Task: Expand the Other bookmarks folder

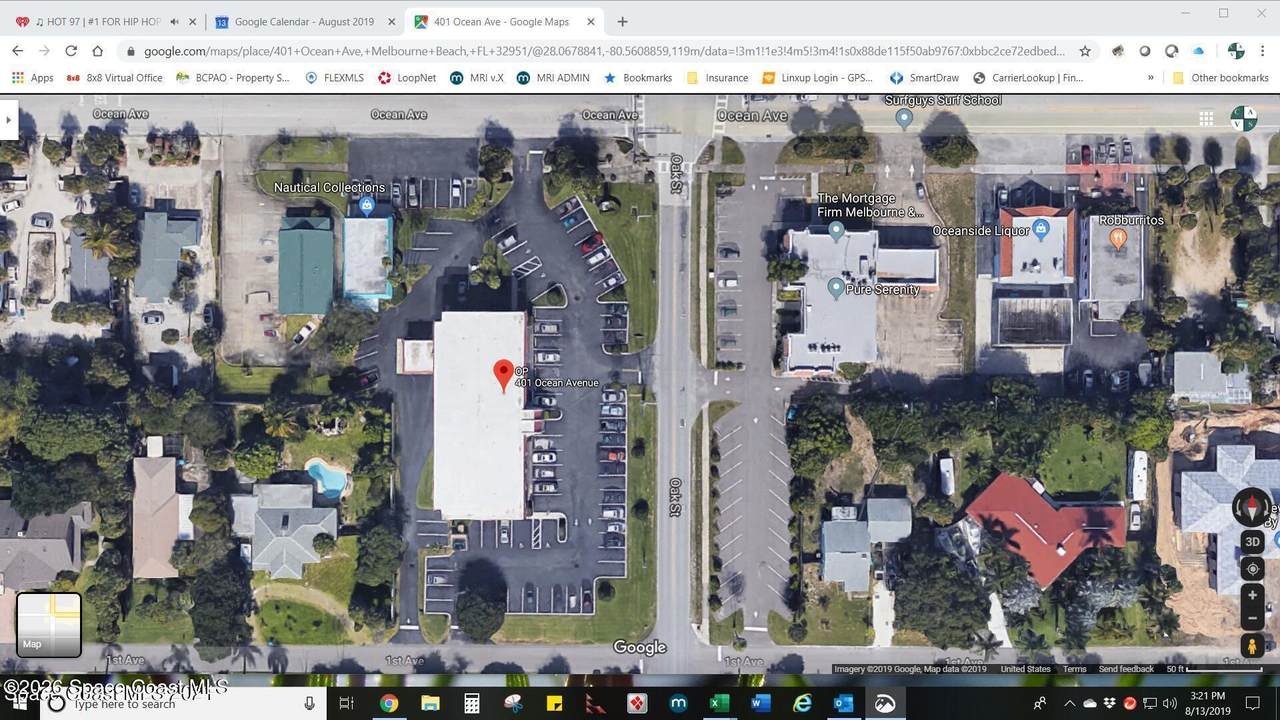Action: [1220, 77]
